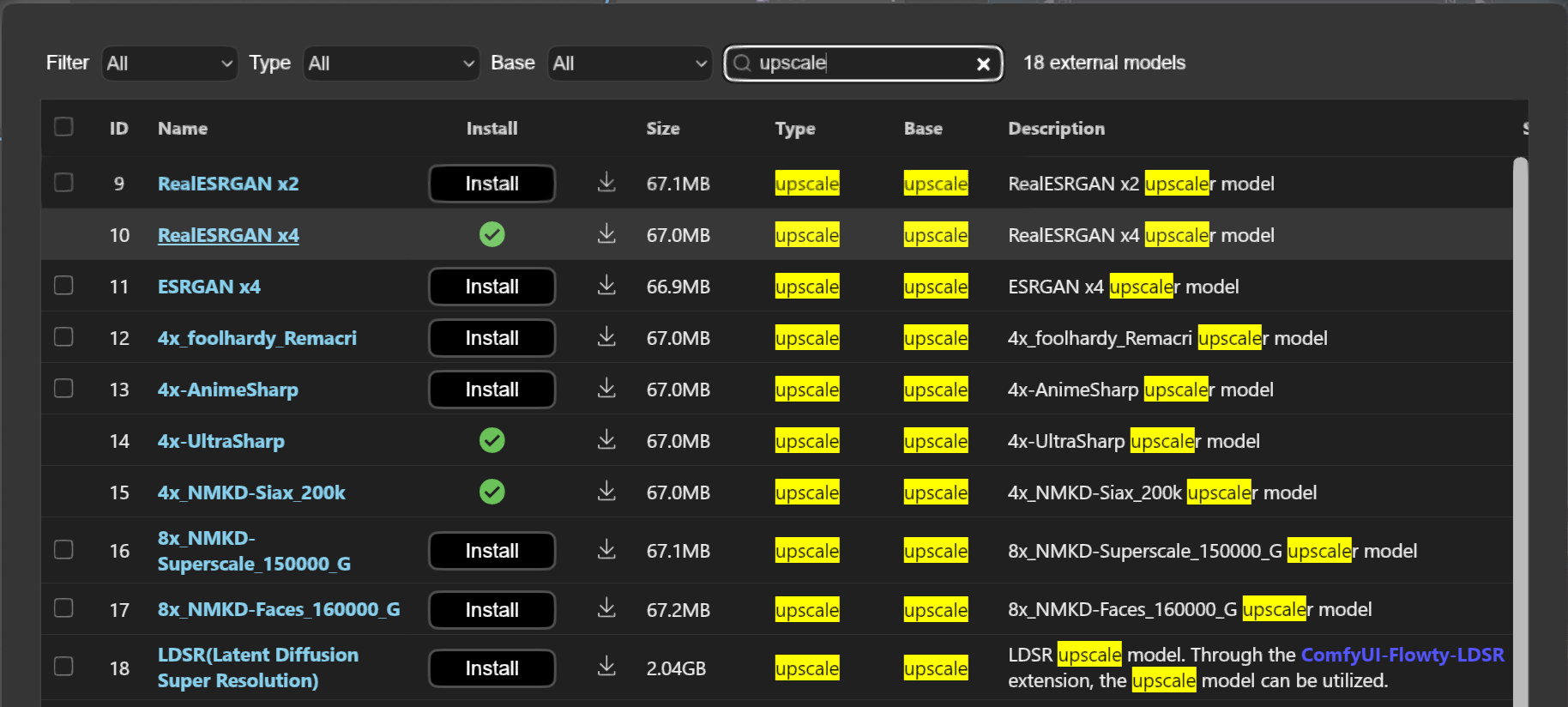Install the LDSR model
1568x707 pixels.
(x=492, y=668)
